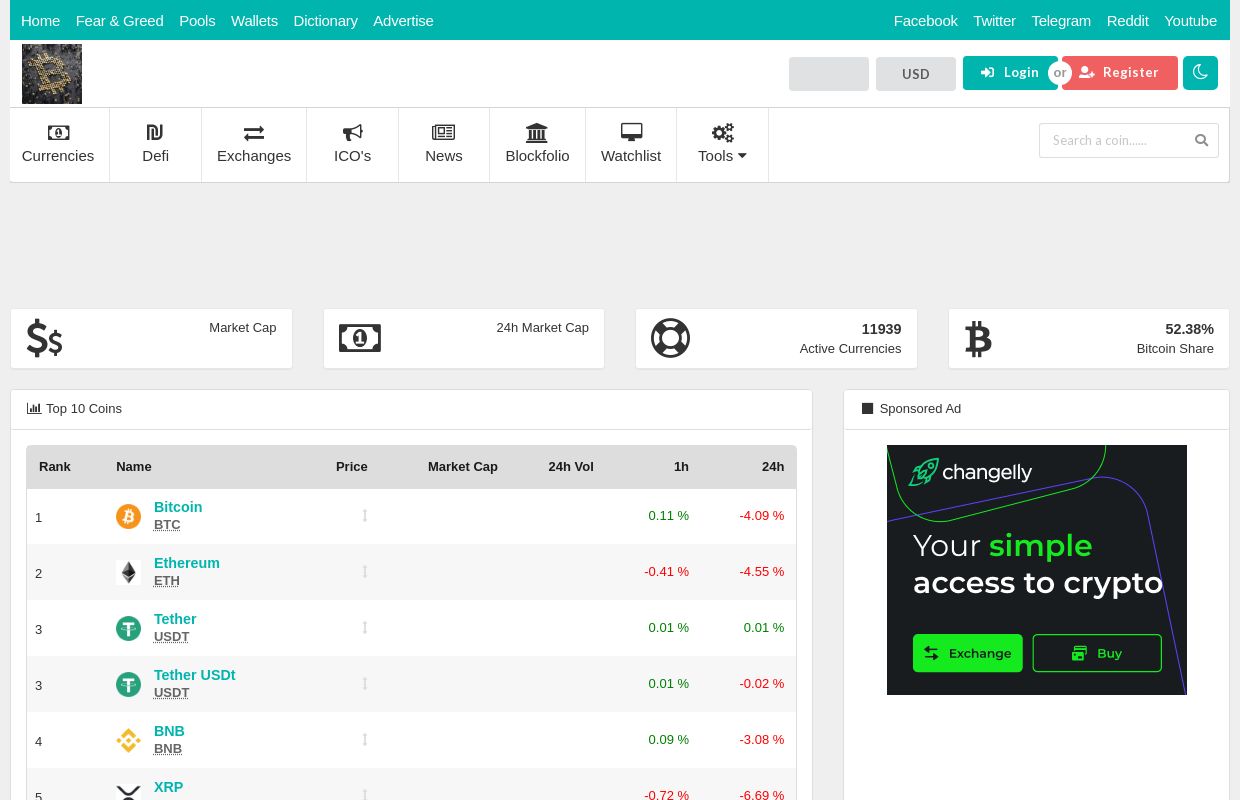Click the Bitcoin Share icon
The image size is (1240, 800).
[978, 338]
